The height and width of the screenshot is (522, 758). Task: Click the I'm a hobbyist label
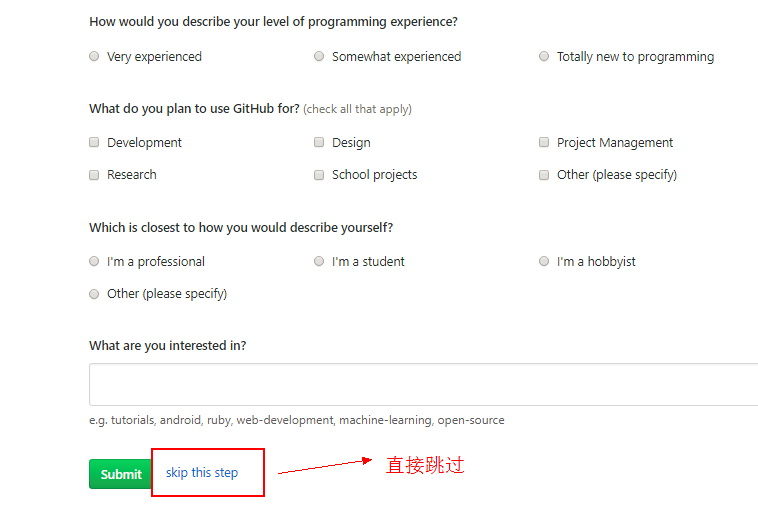596,262
